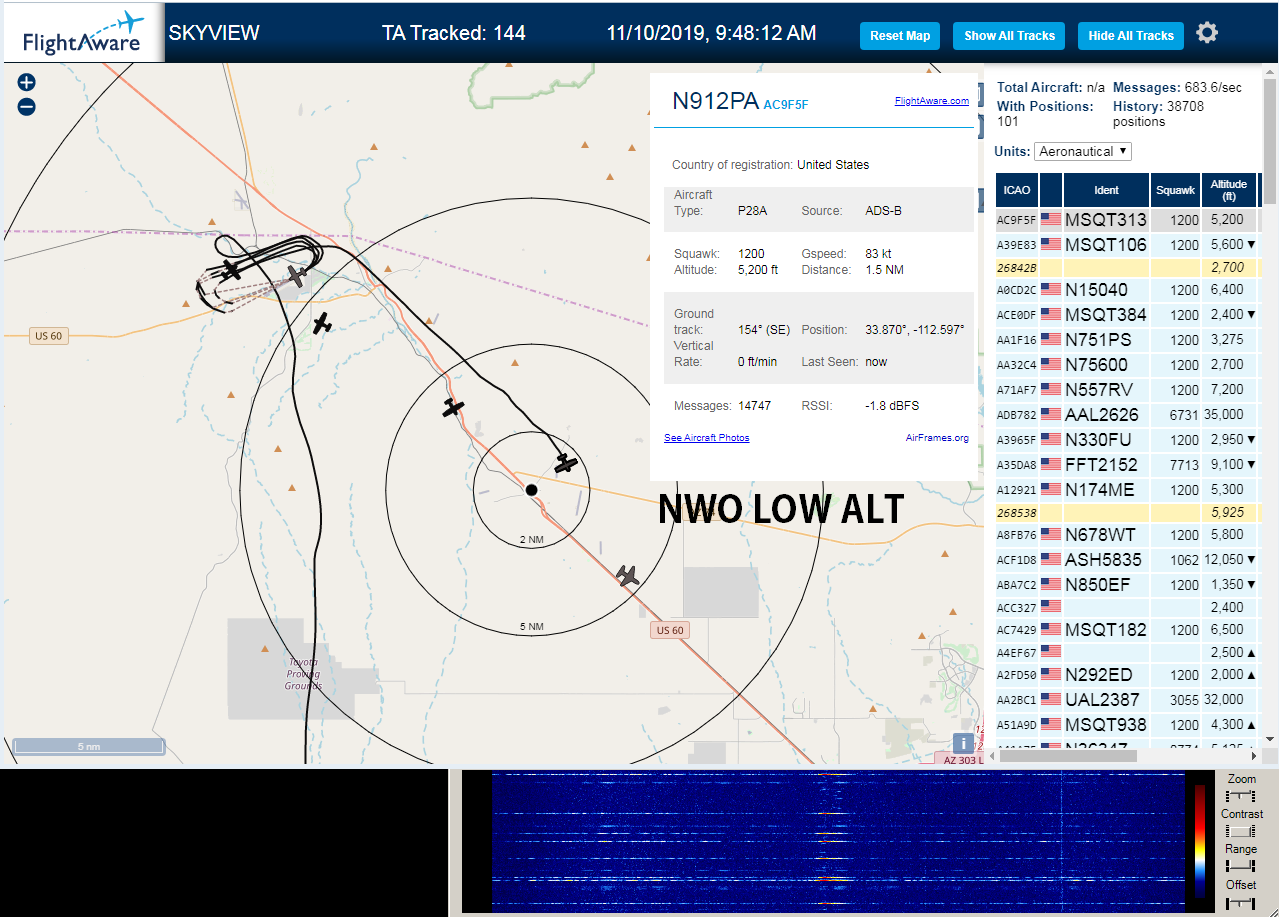Open the settings gear menu

(x=1207, y=33)
